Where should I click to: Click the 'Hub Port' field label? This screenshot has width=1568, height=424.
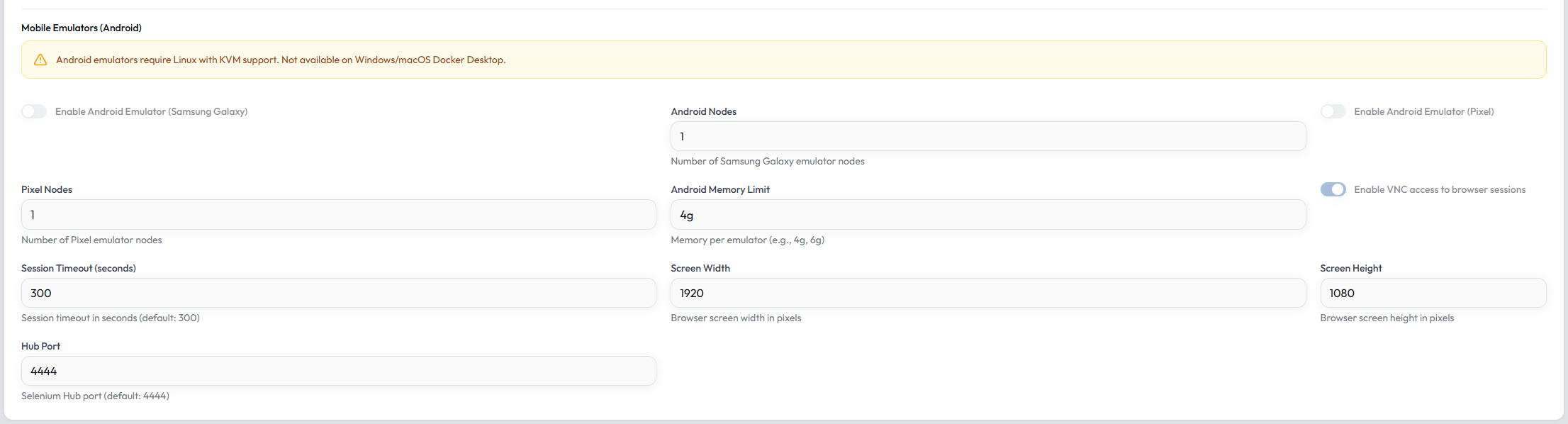40,346
